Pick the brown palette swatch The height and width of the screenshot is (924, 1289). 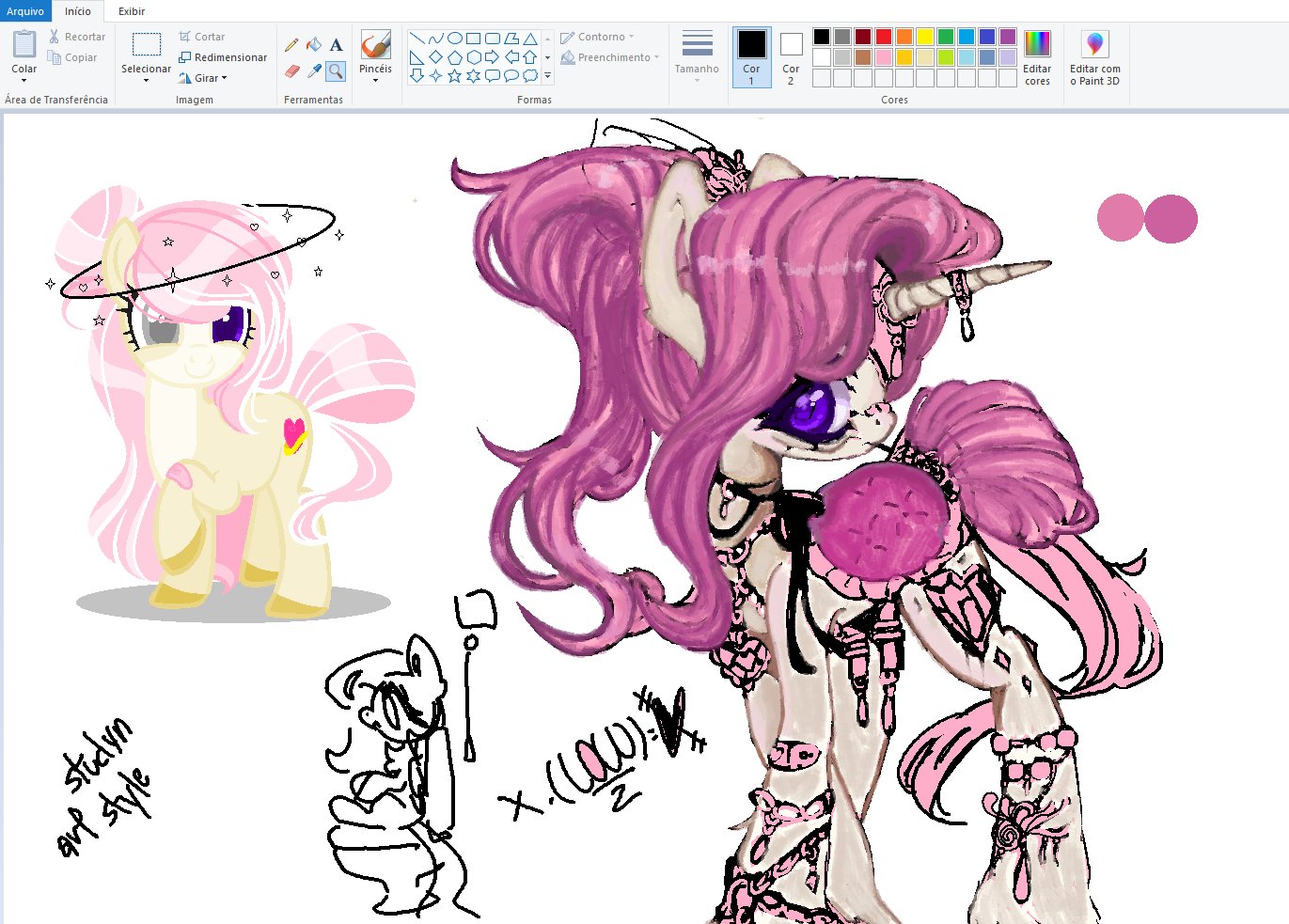tap(863, 57)
